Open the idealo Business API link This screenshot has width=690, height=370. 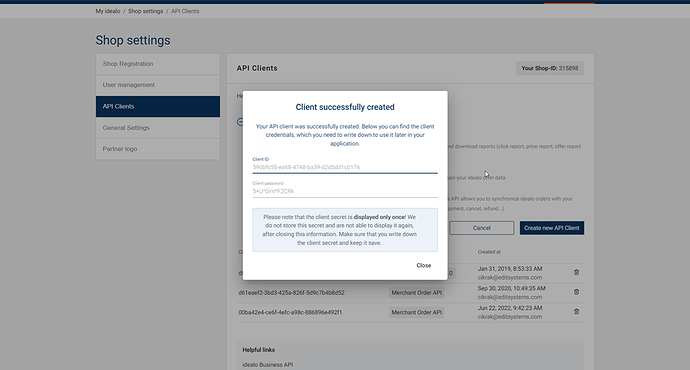click(268, 364)
